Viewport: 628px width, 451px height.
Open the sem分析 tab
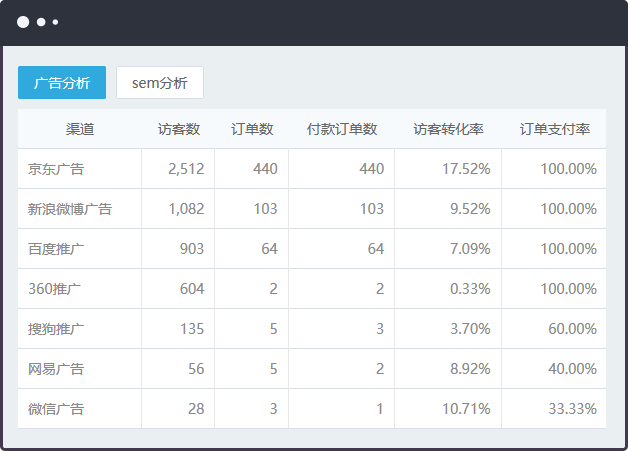tap(160, 83)
